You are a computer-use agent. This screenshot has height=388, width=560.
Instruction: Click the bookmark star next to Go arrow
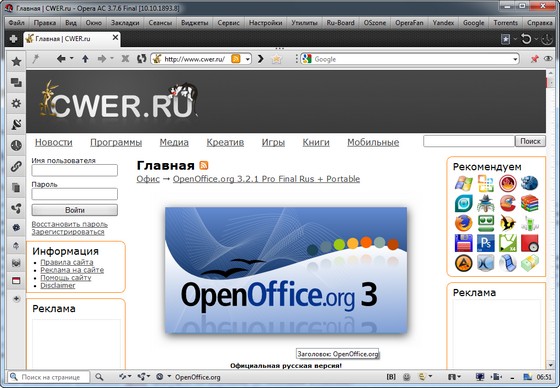tap(276, 59)
